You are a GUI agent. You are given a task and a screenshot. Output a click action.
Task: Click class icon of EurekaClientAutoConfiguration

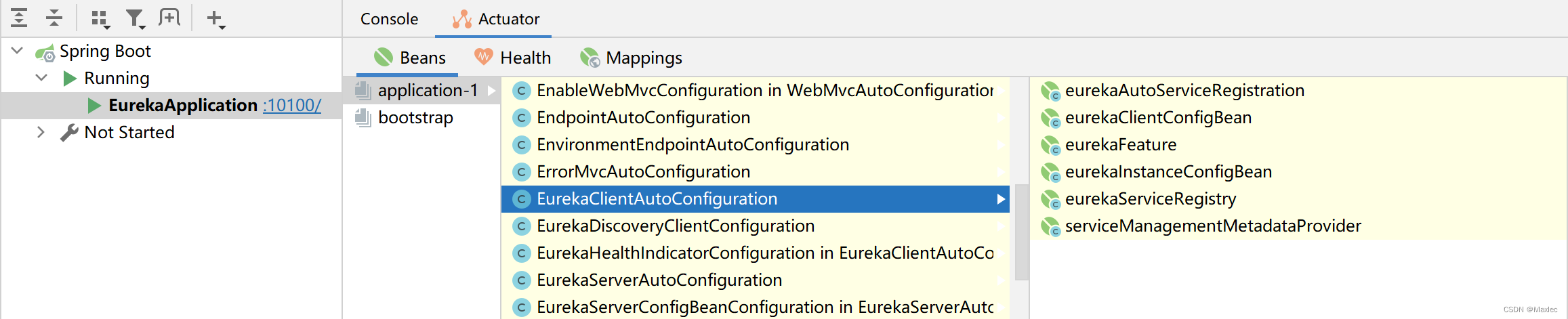[x=521, y=199]
